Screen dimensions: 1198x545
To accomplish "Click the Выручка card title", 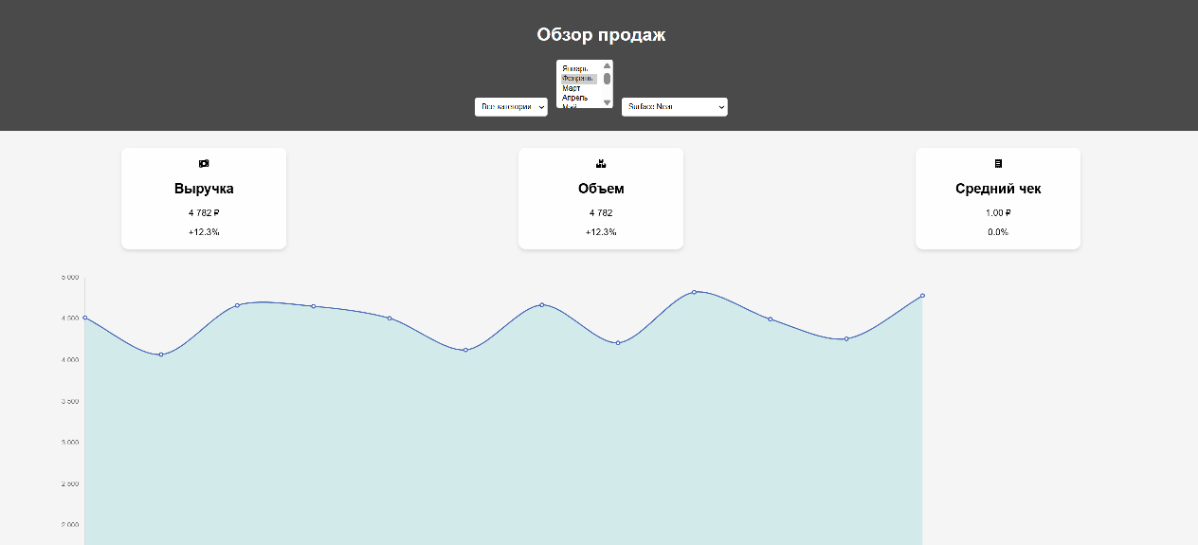I will coord(204,188).
